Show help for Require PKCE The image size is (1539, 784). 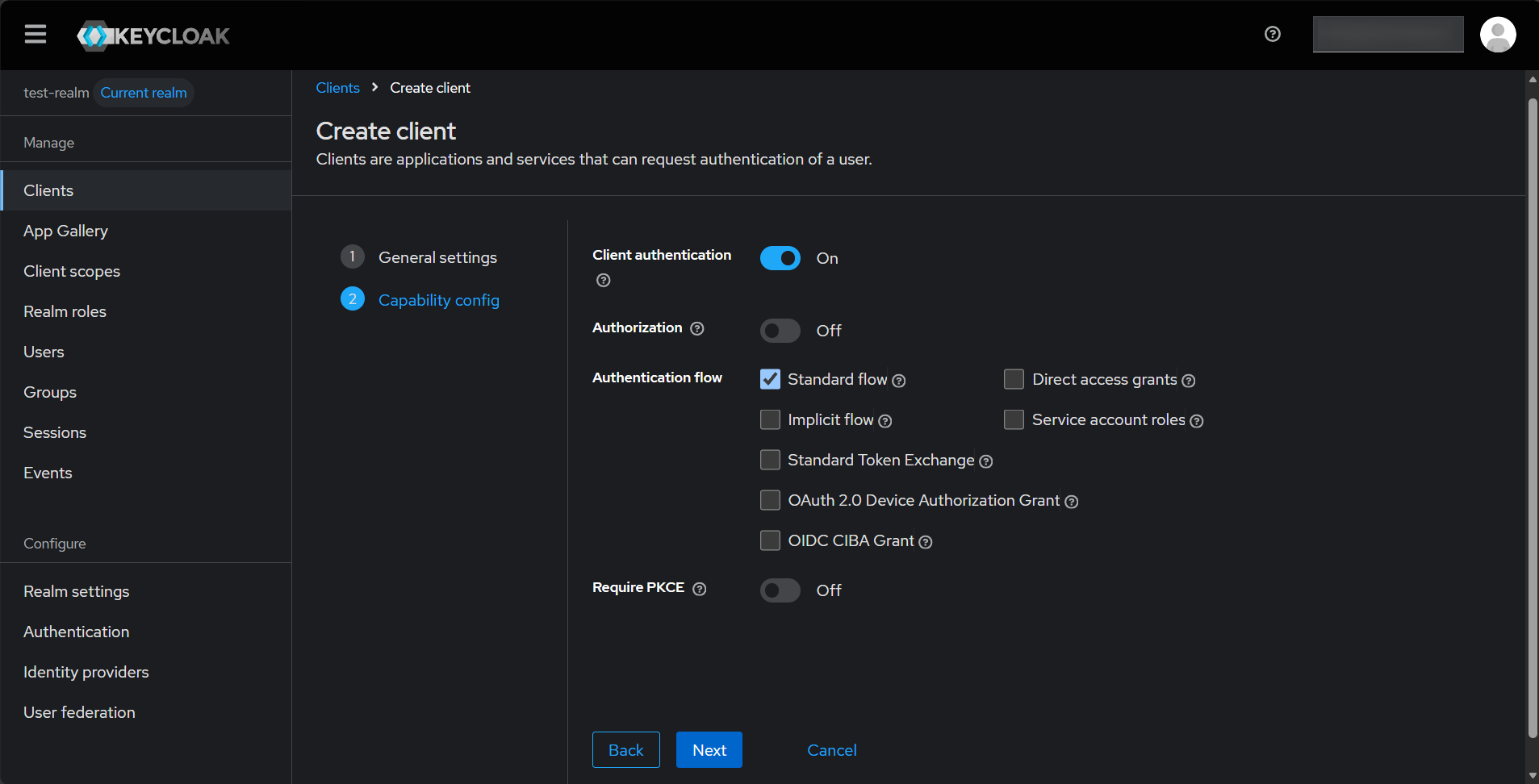(700, 589)
